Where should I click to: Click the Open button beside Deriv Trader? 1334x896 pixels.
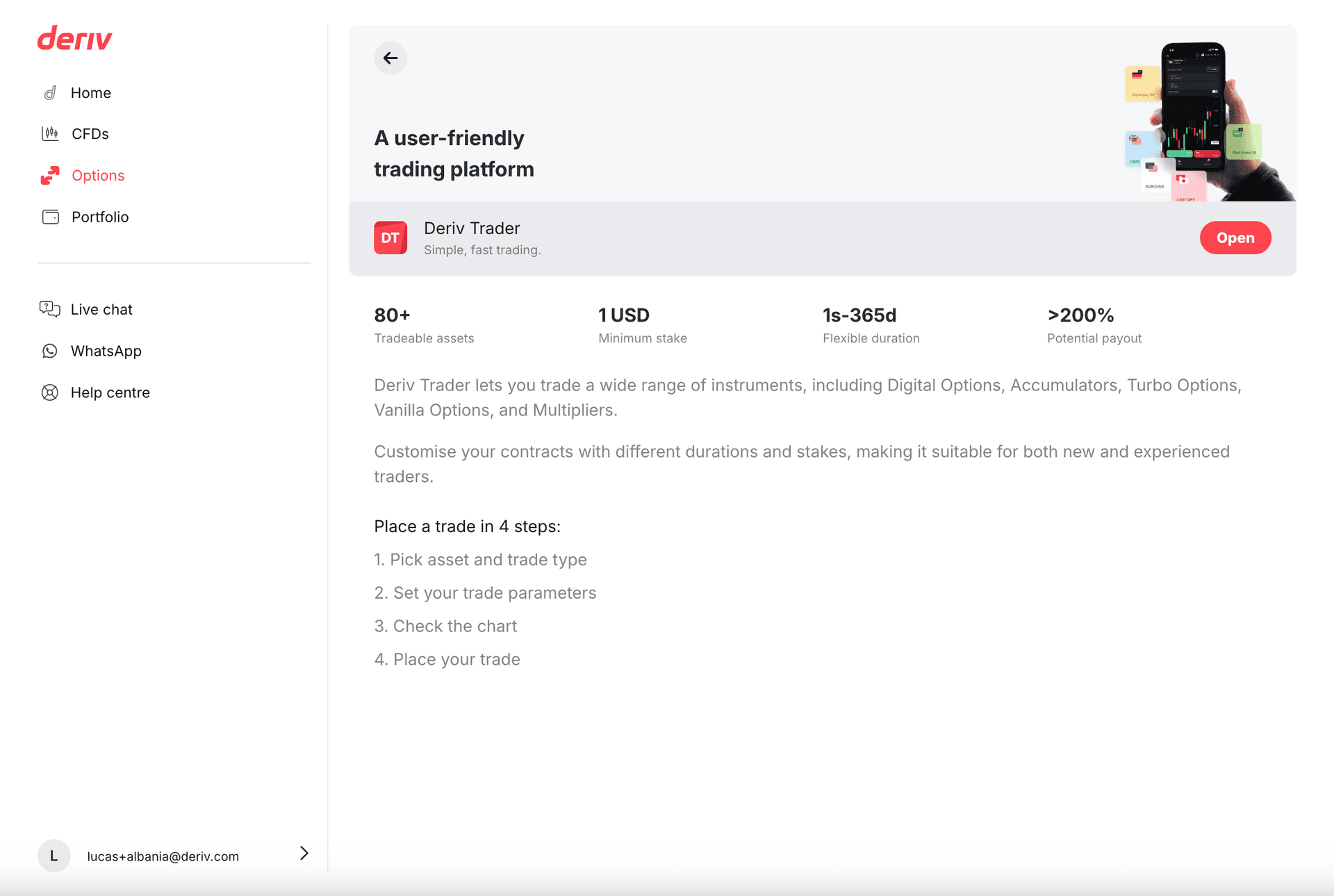coord(1235,238)
